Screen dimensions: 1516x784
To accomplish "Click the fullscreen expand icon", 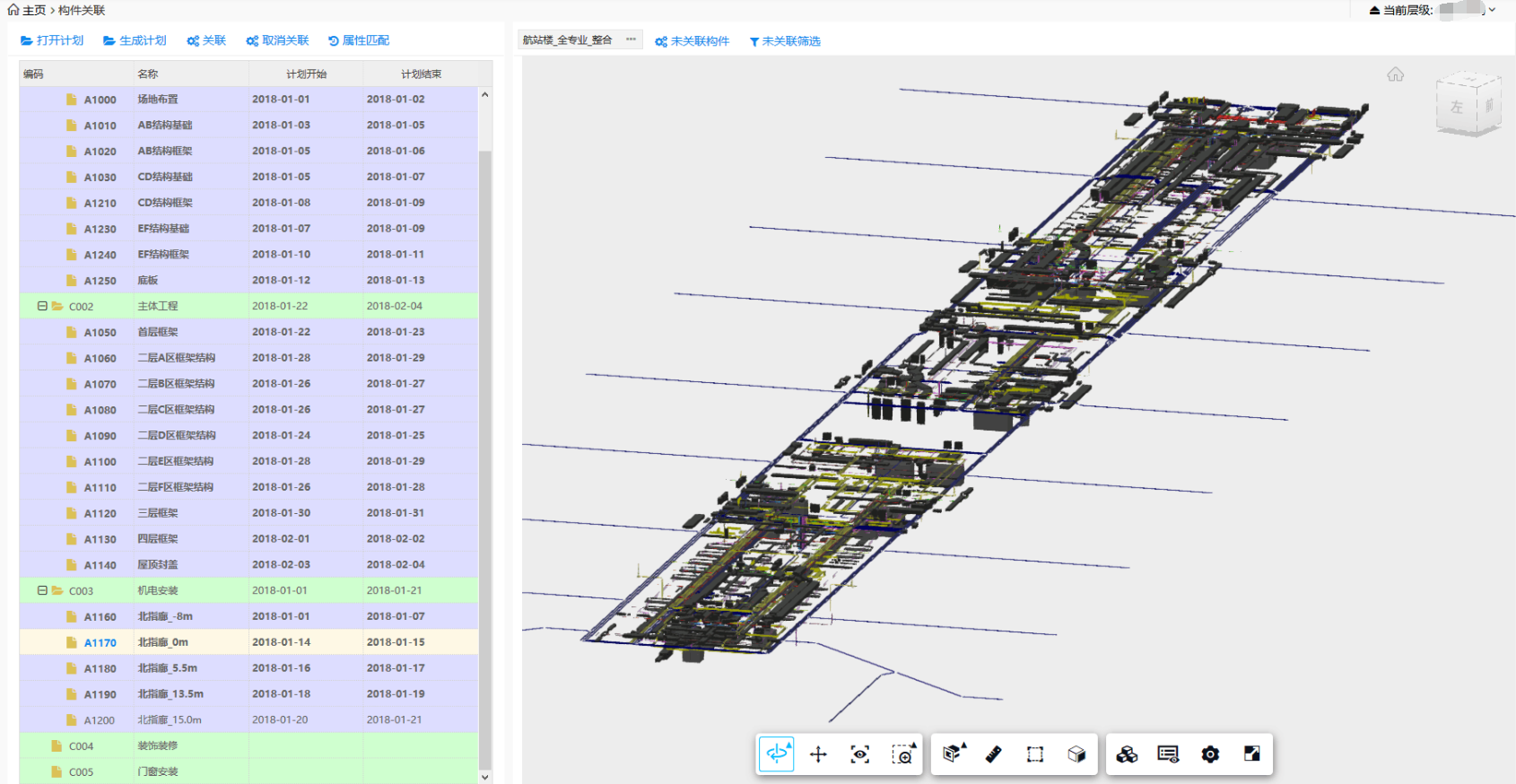I will [x=1252, y=754].
